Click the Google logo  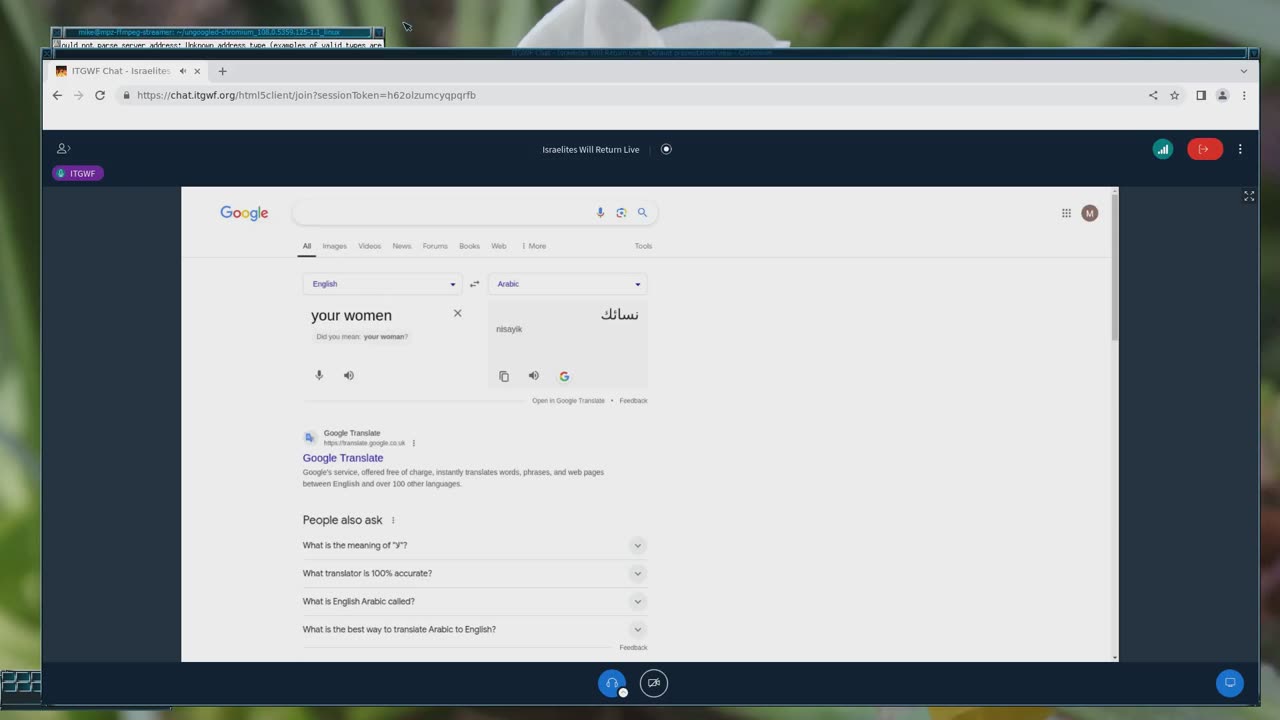(244, 213)
